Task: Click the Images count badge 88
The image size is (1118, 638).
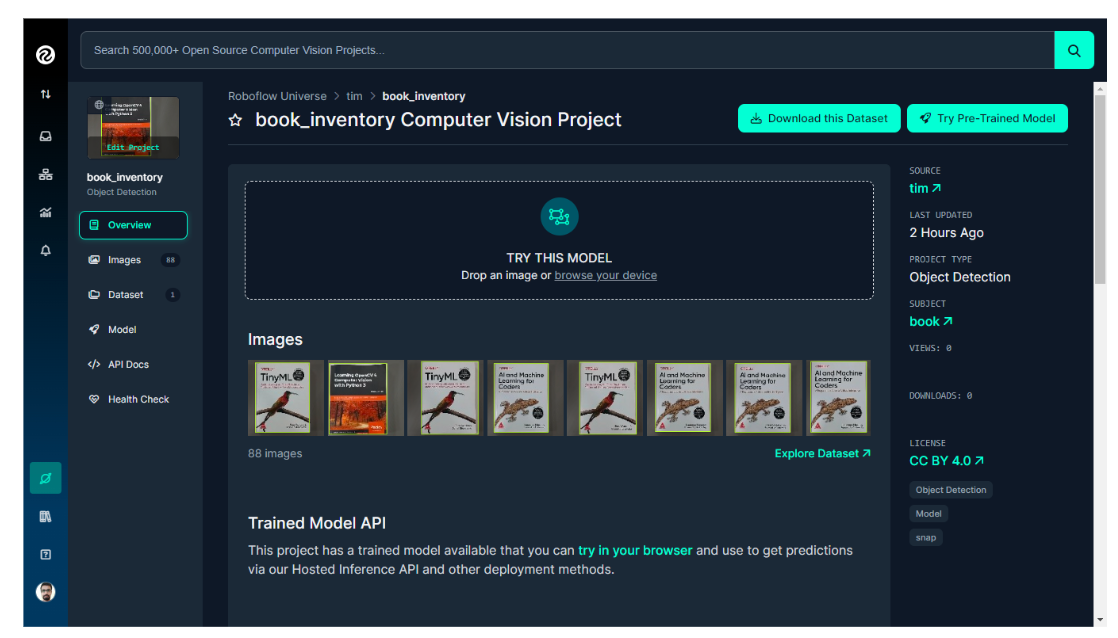Action: 170,260
